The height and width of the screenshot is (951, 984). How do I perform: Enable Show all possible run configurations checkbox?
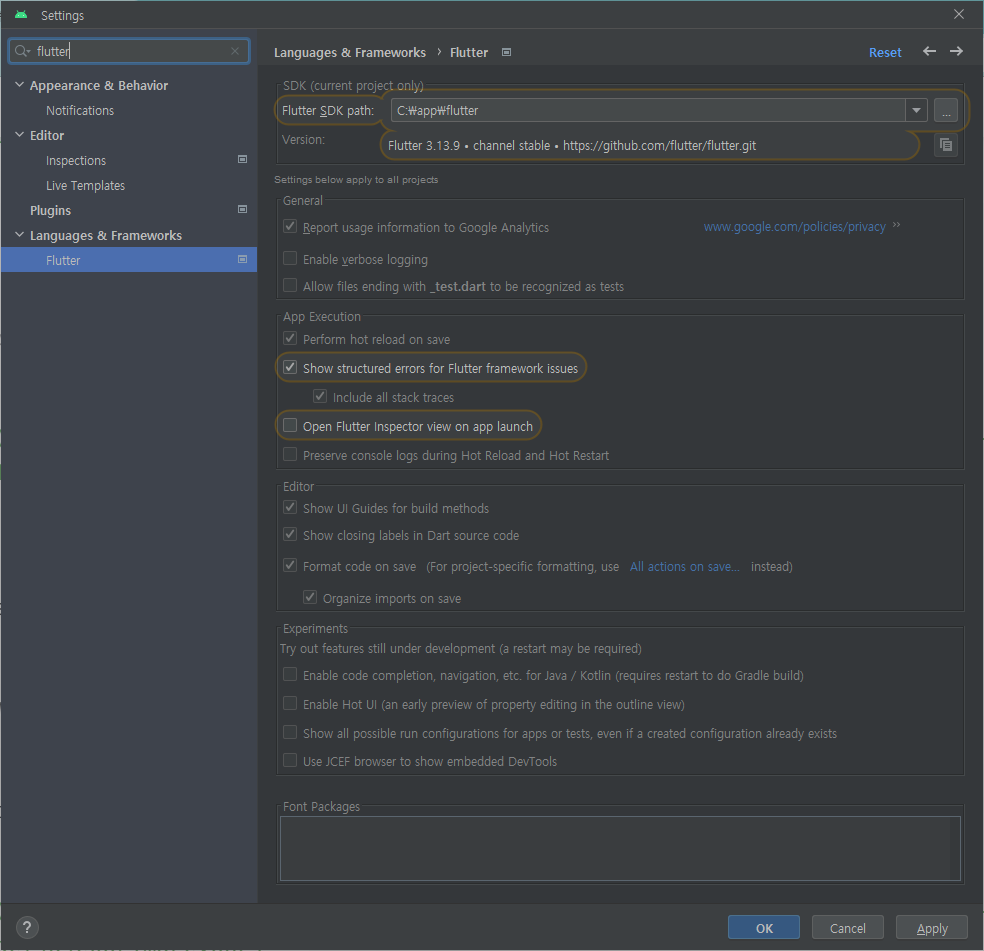290,732
